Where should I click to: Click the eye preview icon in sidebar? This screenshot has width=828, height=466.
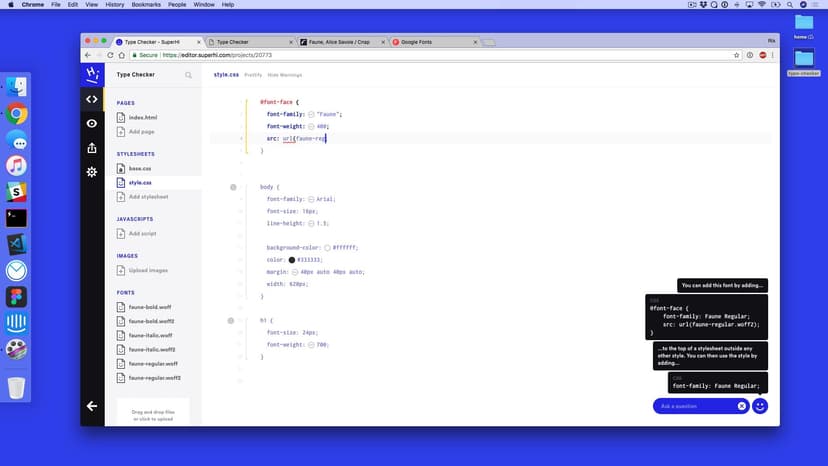(92, 123)
